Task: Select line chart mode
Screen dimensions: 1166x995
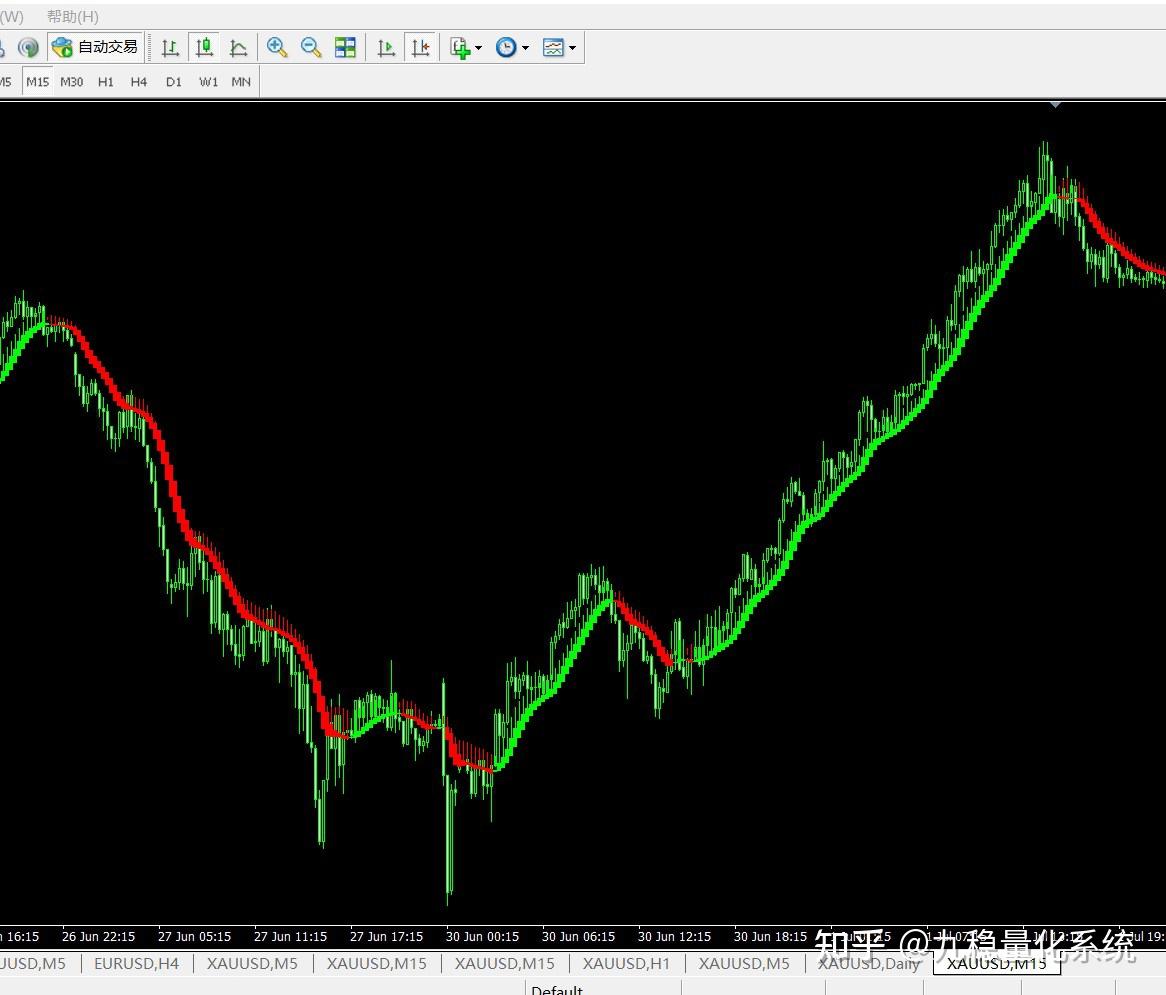Action: tap(239, 47)
